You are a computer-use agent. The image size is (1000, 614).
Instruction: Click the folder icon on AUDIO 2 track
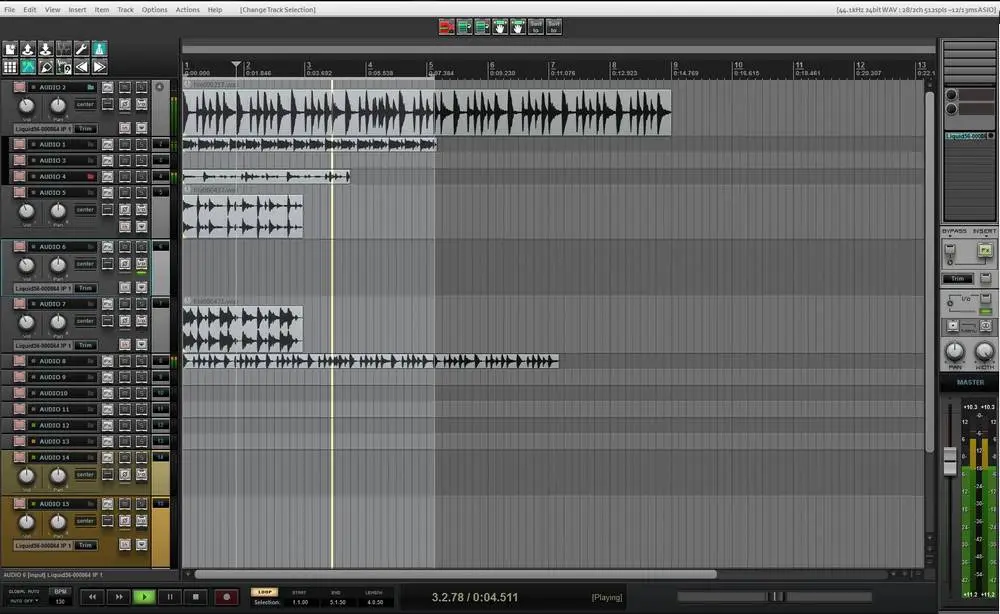coord(91,87)
